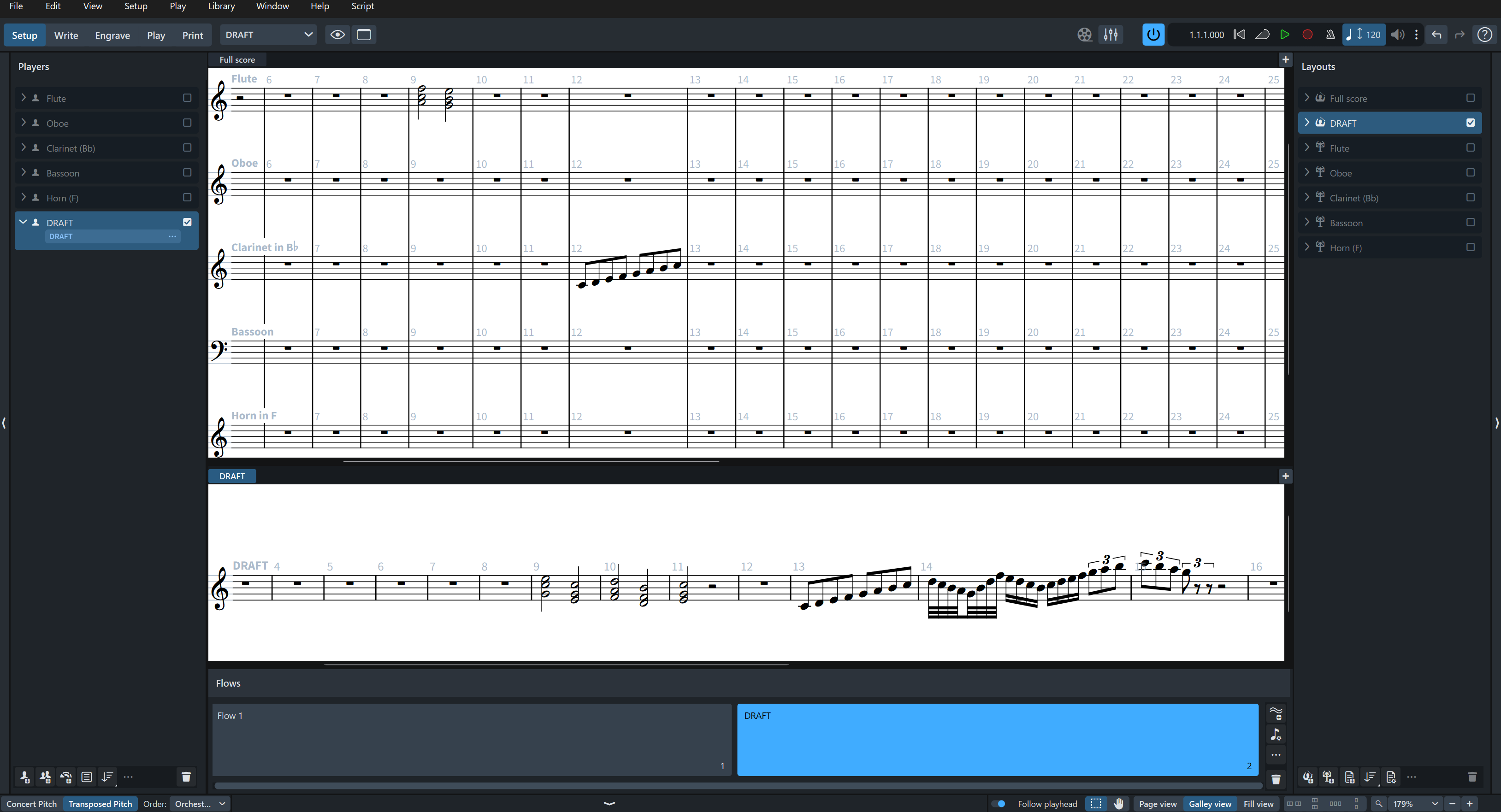Click the red record button
This screenshot has height=812, width=1501.
click(1307, 35)
